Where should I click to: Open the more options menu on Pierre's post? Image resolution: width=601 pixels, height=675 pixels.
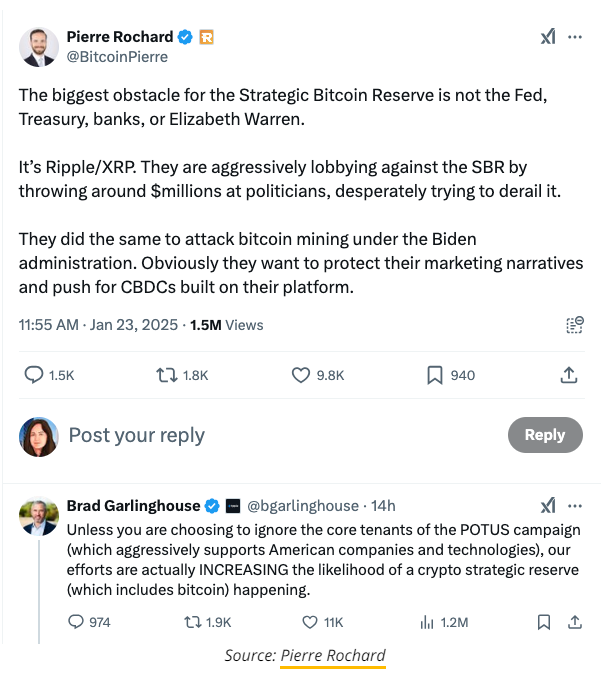pyautogui.click(x=575, y=37)
